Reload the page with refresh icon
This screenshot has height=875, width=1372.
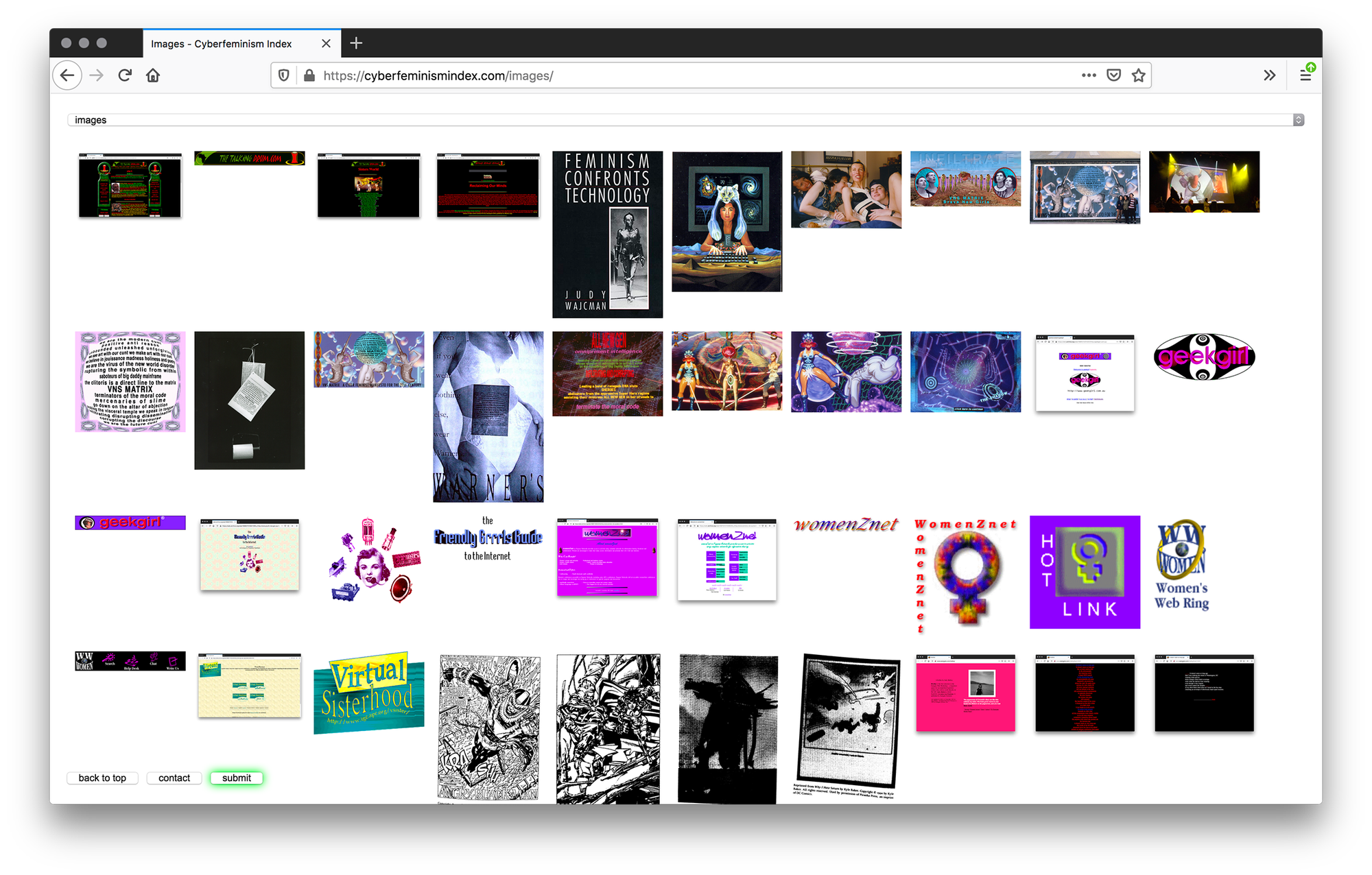tap(125, 75)
